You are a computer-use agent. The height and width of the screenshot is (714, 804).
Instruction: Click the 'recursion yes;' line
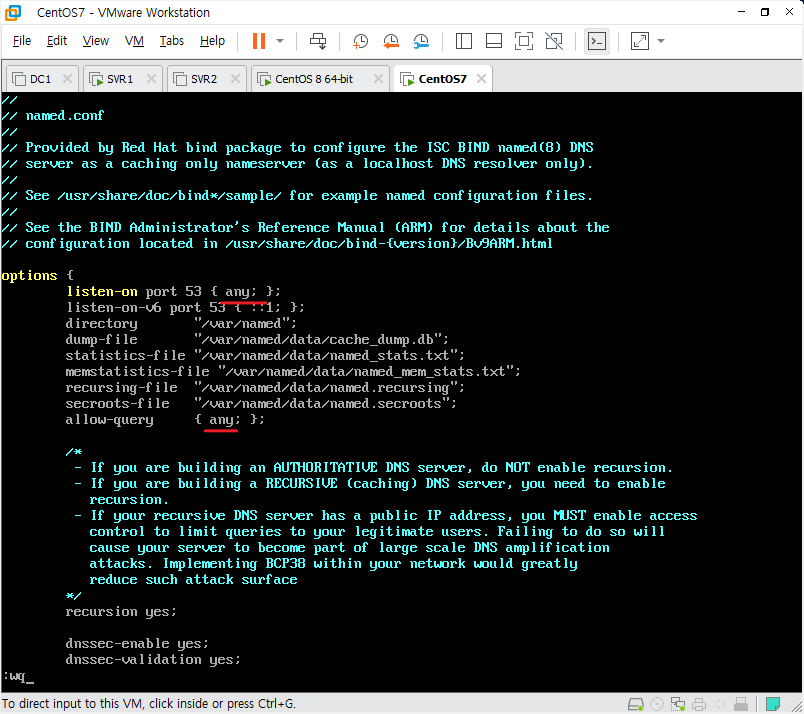point(121,611)
